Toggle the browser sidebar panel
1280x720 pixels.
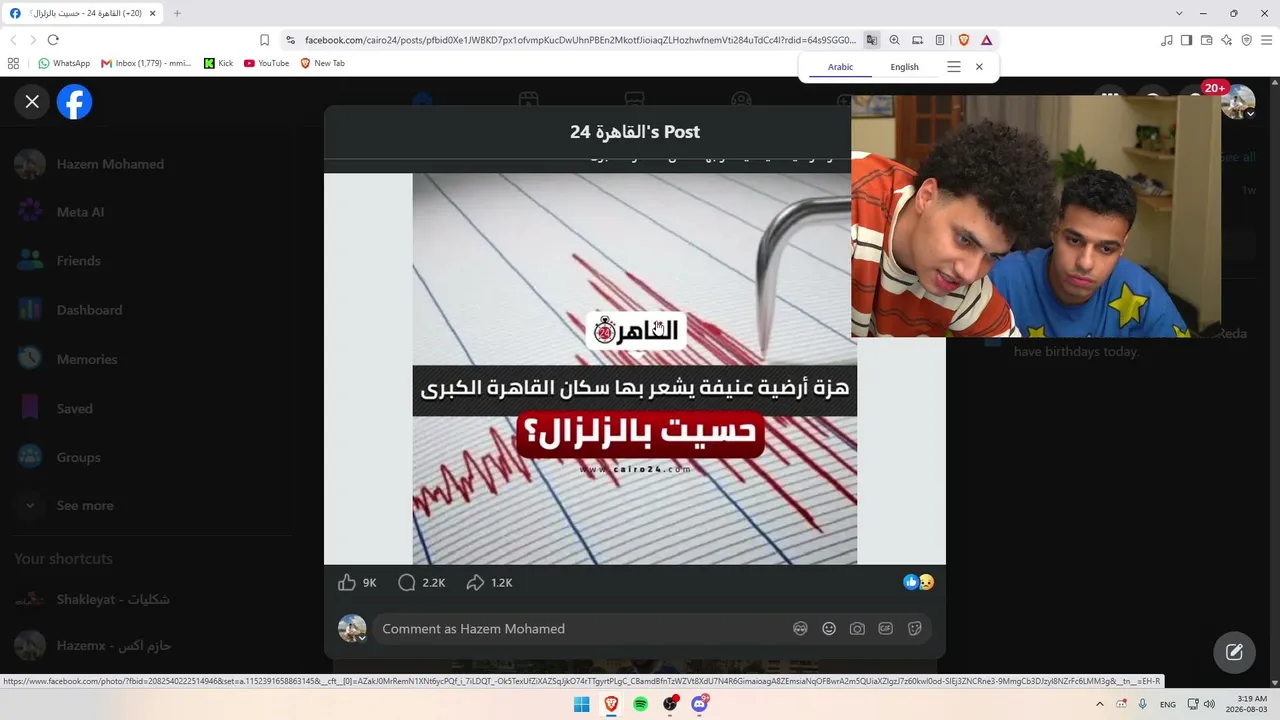(1186, 40)
